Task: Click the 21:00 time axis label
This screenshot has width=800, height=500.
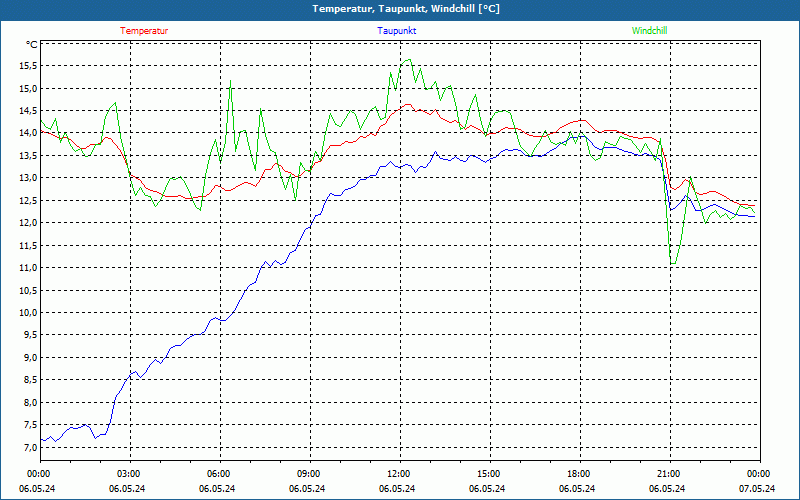Action: (670, 474)
